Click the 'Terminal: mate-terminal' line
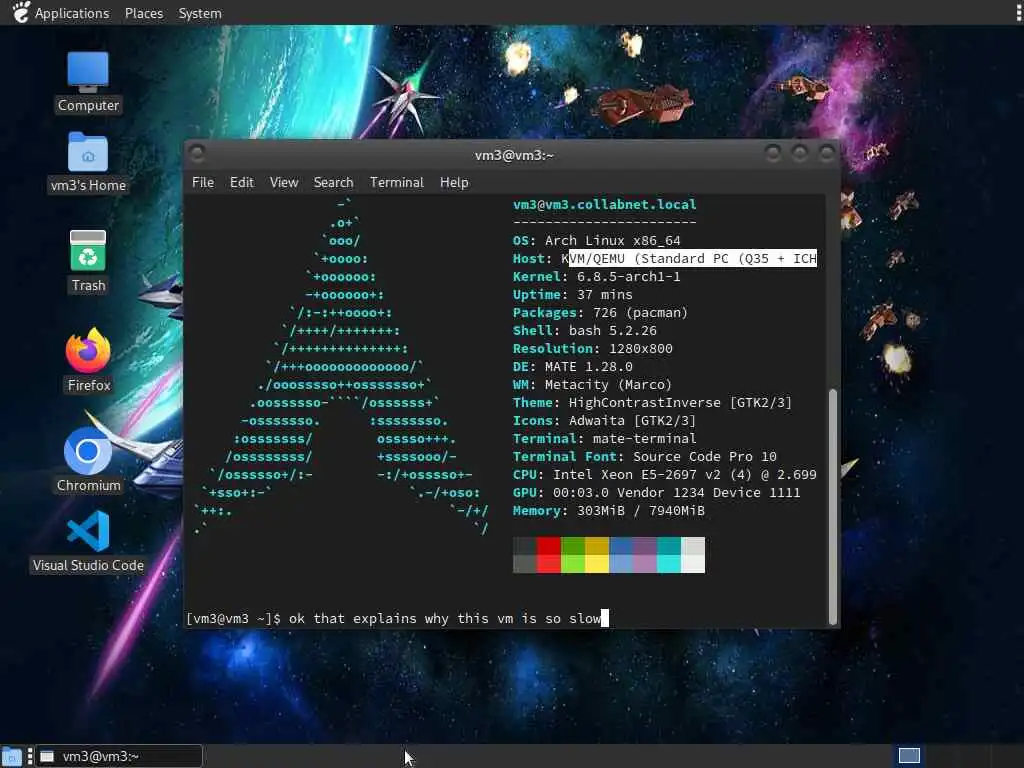Screen dimensions: 1024x768 [x=604, y=438]
